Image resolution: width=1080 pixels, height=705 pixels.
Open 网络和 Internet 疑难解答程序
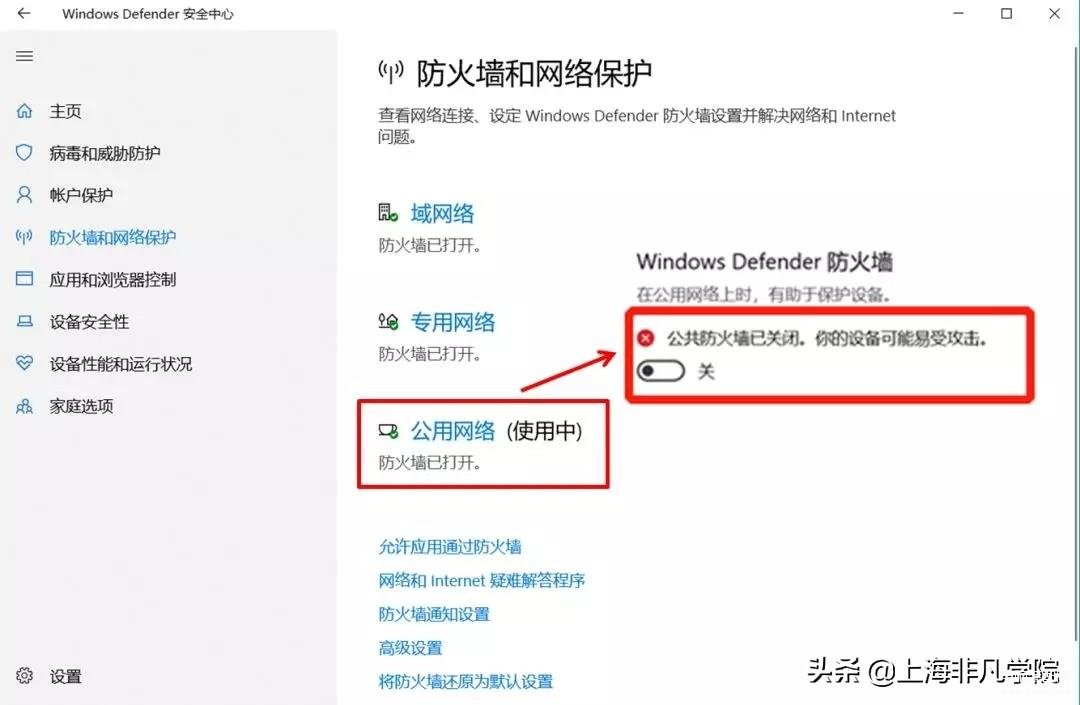pos(481,580)
